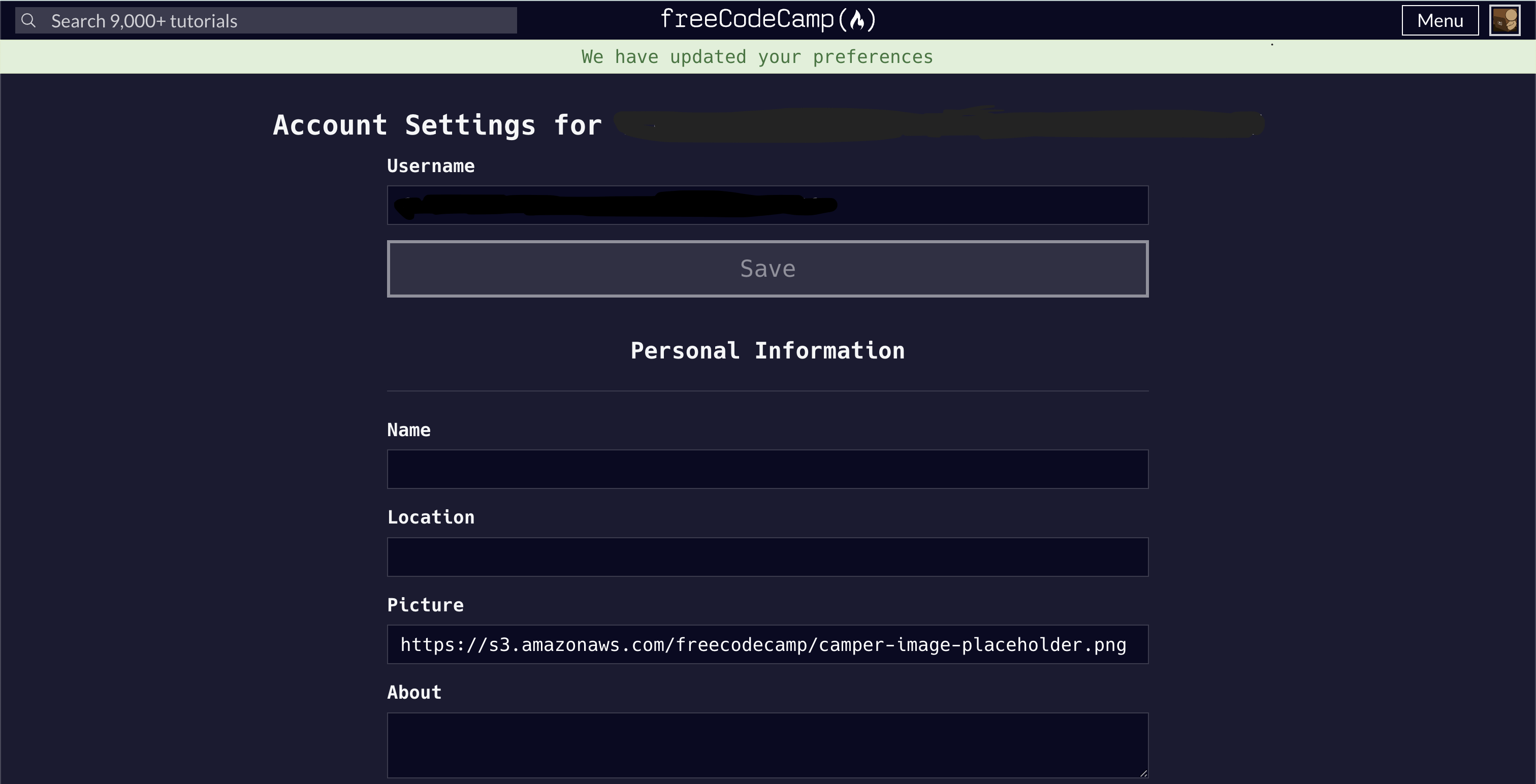Click the Location input box
Viewport: 1536px width, 784px height.
(x=767, y=556)
